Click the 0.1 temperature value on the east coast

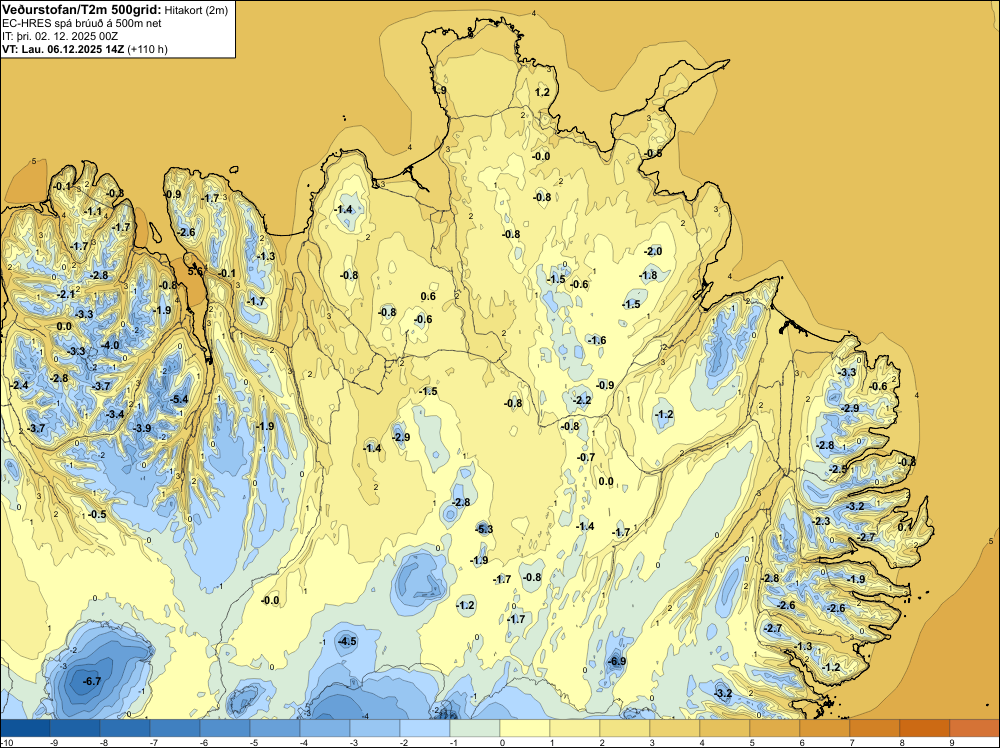(905, 527)
